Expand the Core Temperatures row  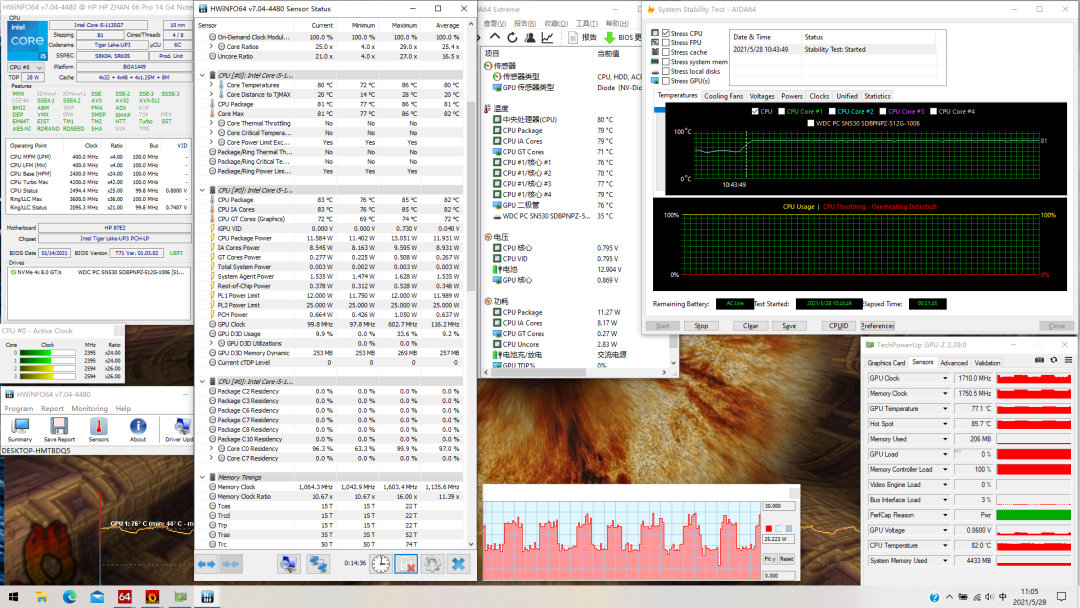tap(211, 85)
